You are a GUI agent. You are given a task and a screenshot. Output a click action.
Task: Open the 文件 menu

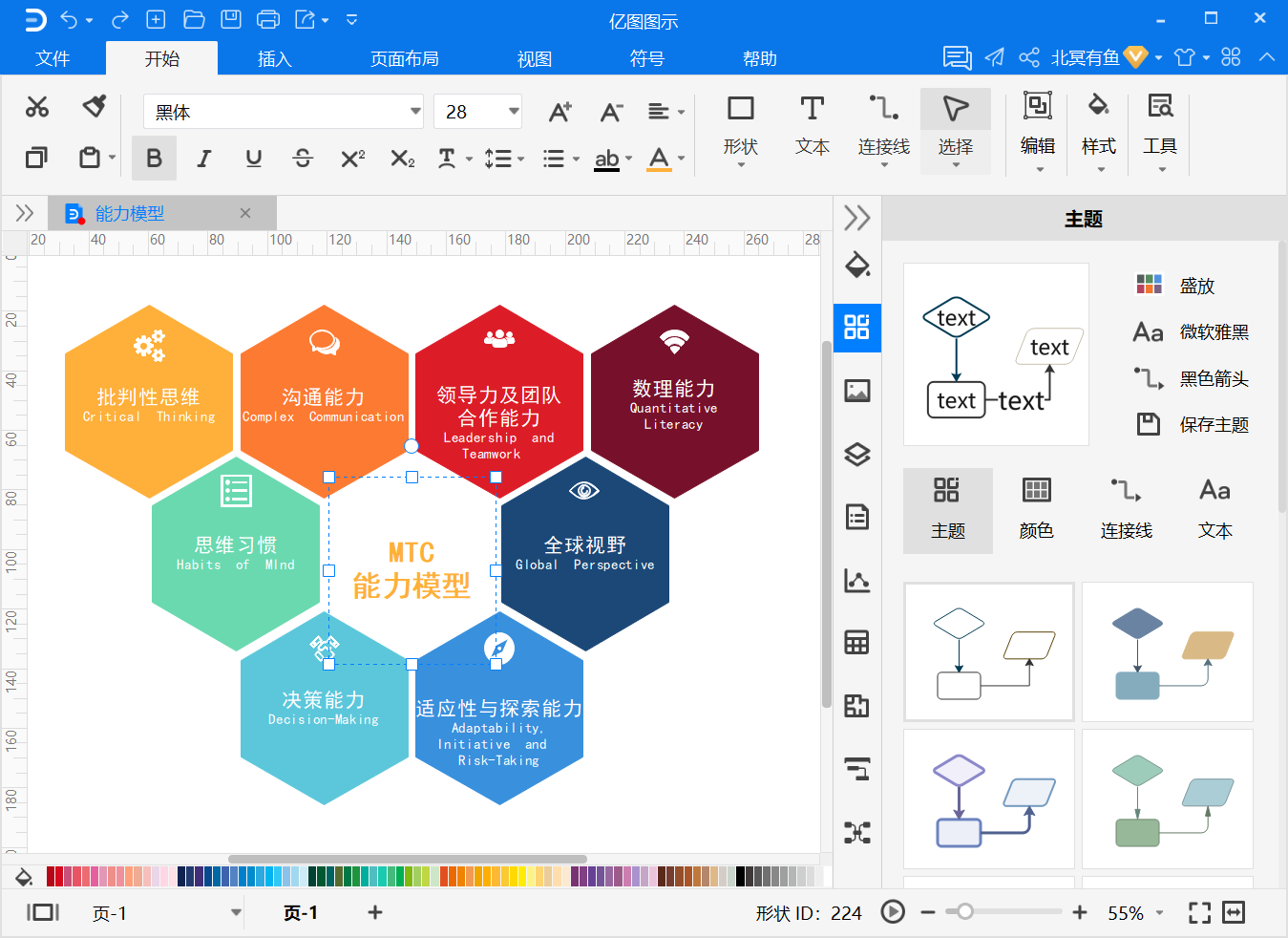[53, 58]
